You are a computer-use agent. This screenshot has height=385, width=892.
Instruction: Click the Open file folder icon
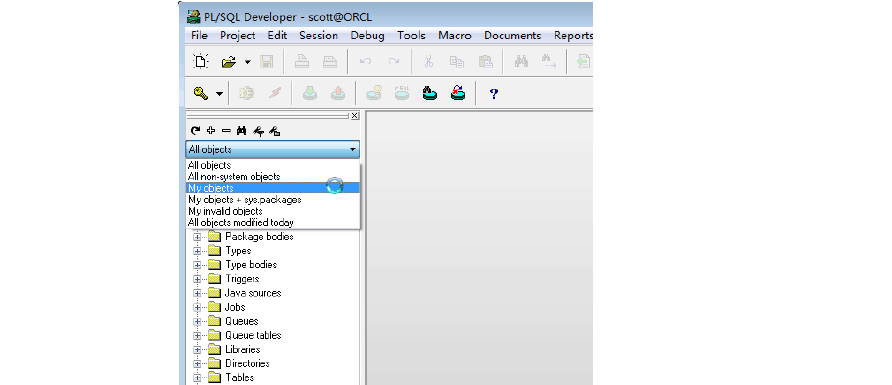click(229, 61)
